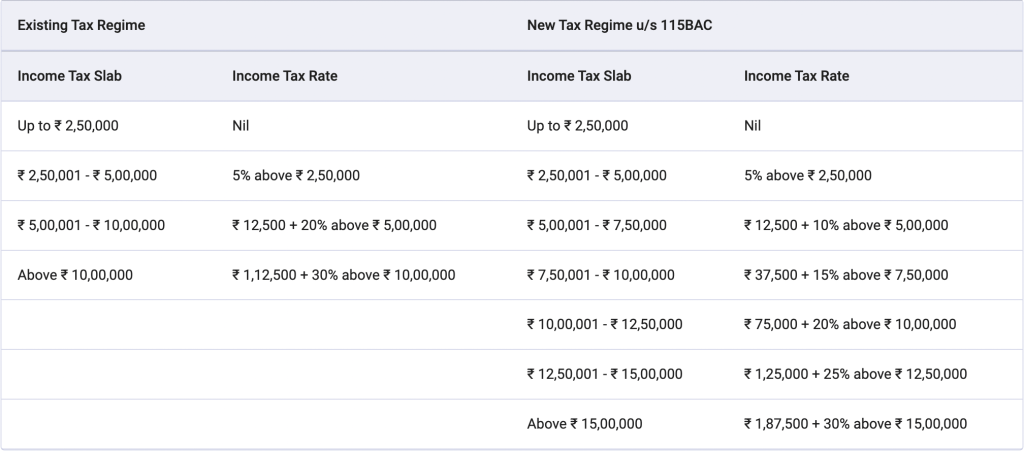Click the new regime Income Tax Slab column header
The image size is (1024, 452).
pyautogui.click(x=579, y=76)
